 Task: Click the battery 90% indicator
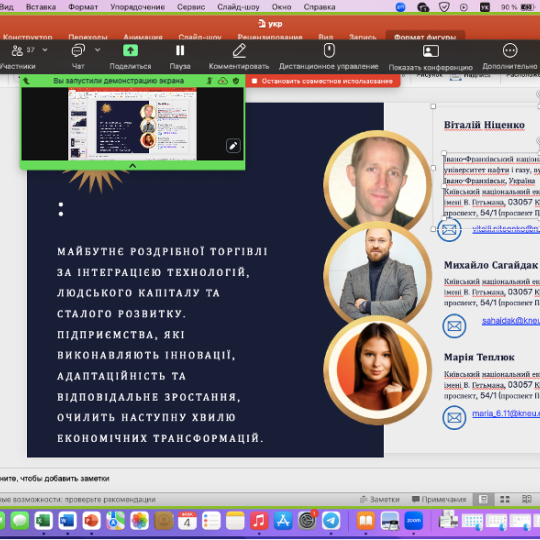[x=518, y=7]
